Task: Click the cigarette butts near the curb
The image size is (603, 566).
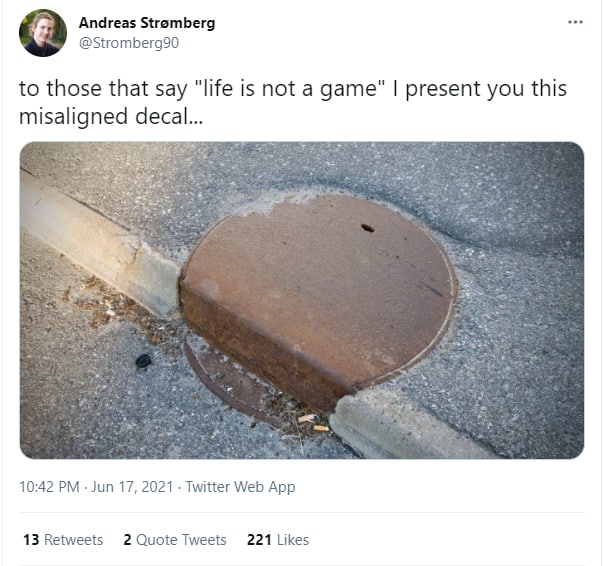Action: 313,423
